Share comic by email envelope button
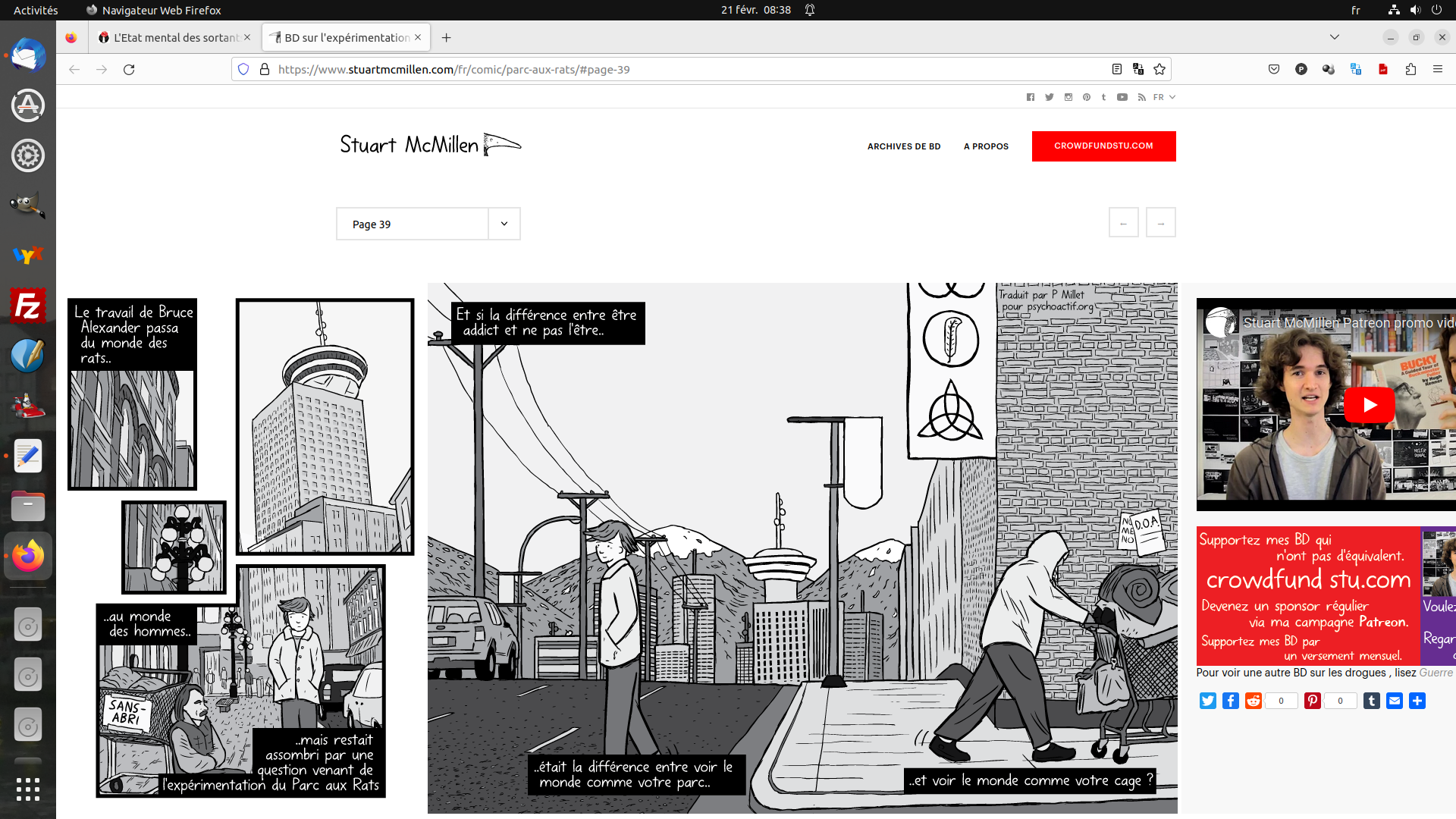 point(1395,701)
